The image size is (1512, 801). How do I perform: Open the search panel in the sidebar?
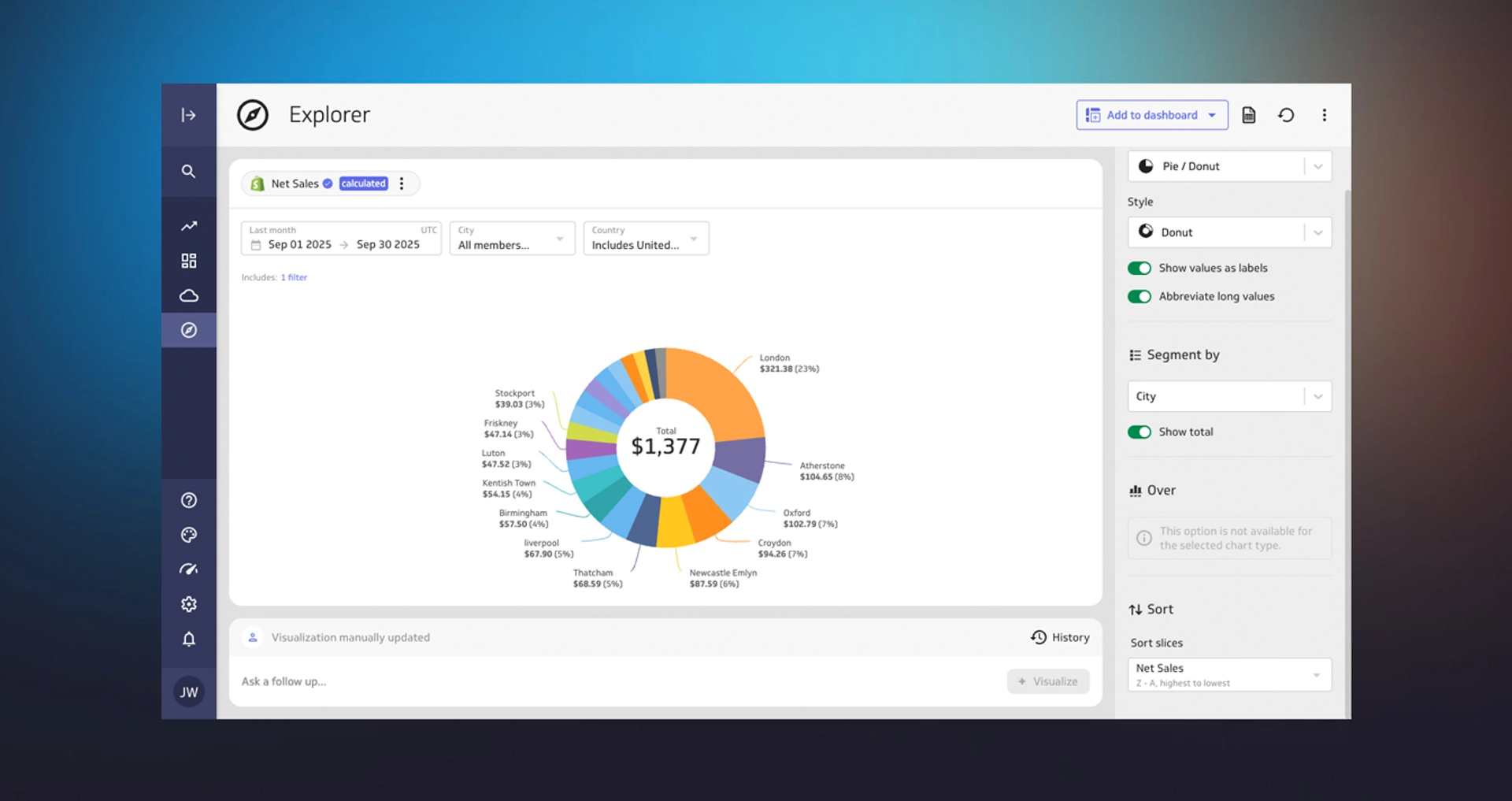click(188, 171)
